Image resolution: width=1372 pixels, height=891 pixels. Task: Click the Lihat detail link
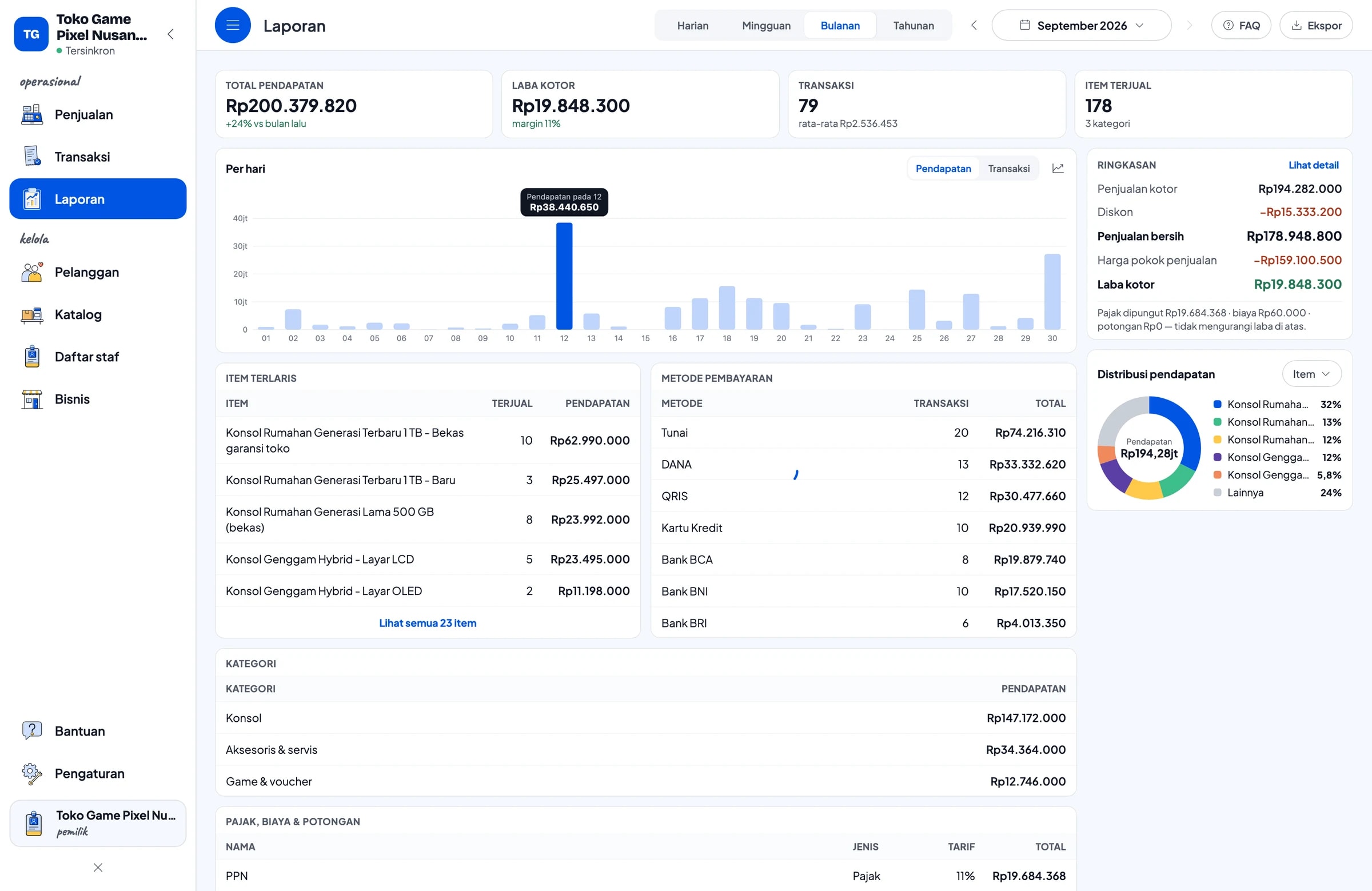[1313, 165]
